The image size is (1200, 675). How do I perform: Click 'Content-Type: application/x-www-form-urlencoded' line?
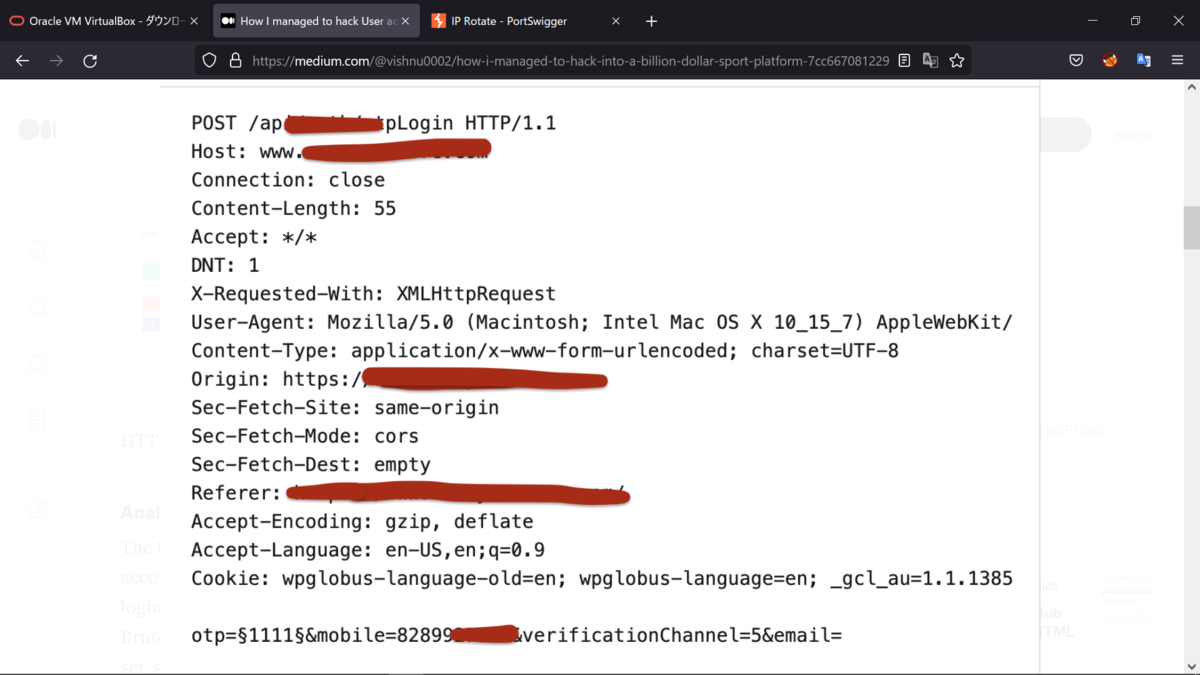(545, 351)
